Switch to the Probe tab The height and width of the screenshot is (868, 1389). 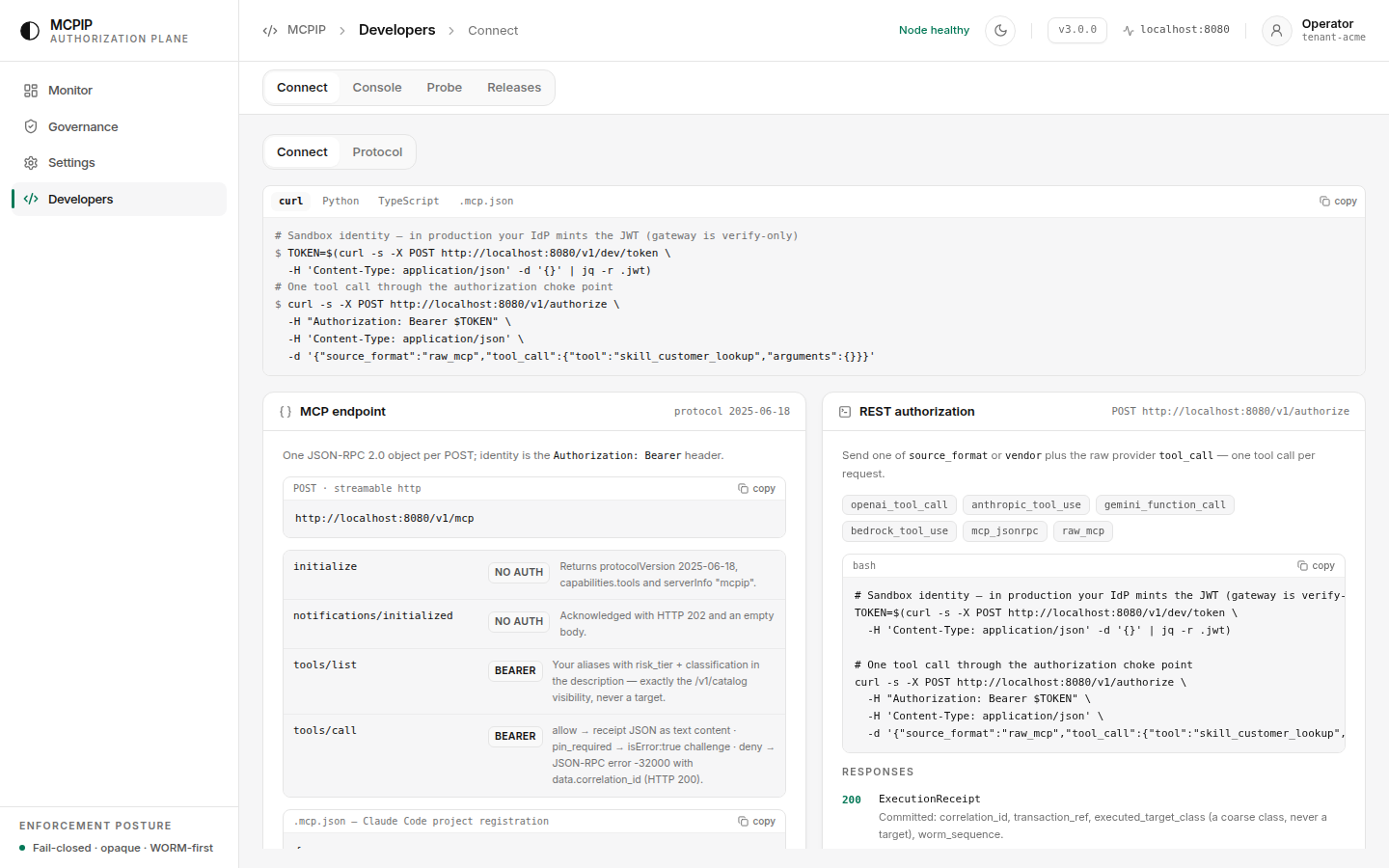[x=445, y=88]
